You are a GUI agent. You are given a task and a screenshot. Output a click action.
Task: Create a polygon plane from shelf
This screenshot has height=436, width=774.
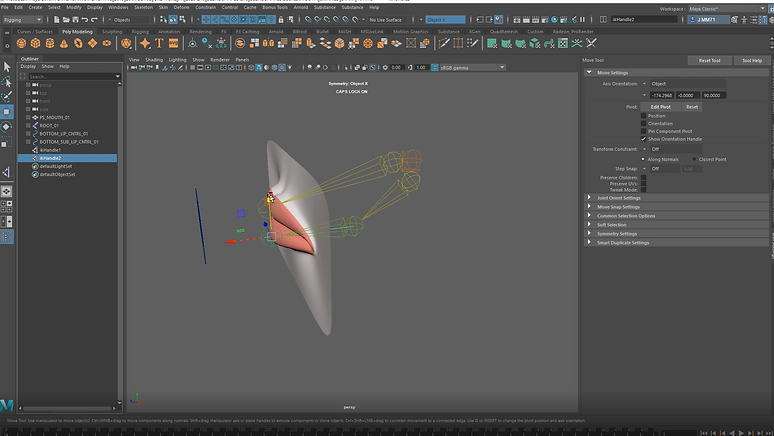[x=92, y=43]
